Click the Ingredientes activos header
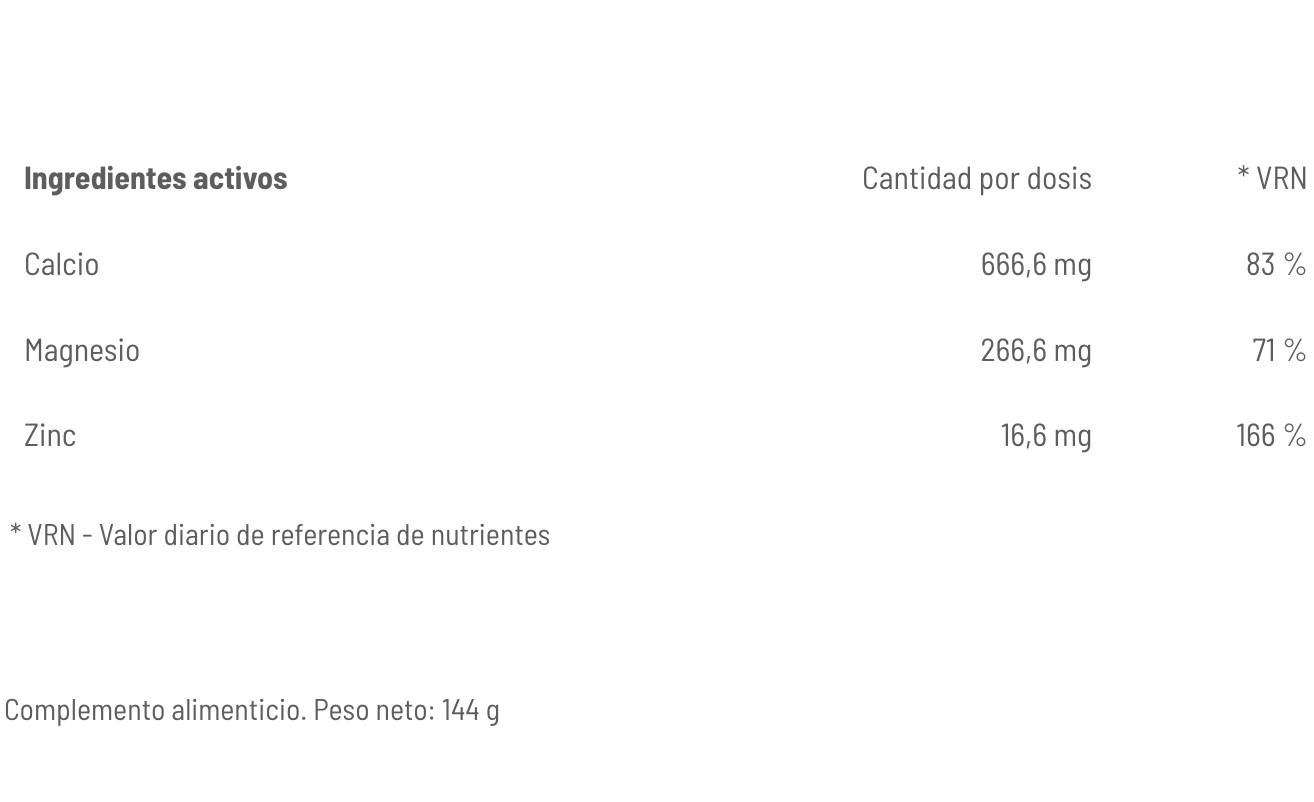 click(x=155, y=178)
